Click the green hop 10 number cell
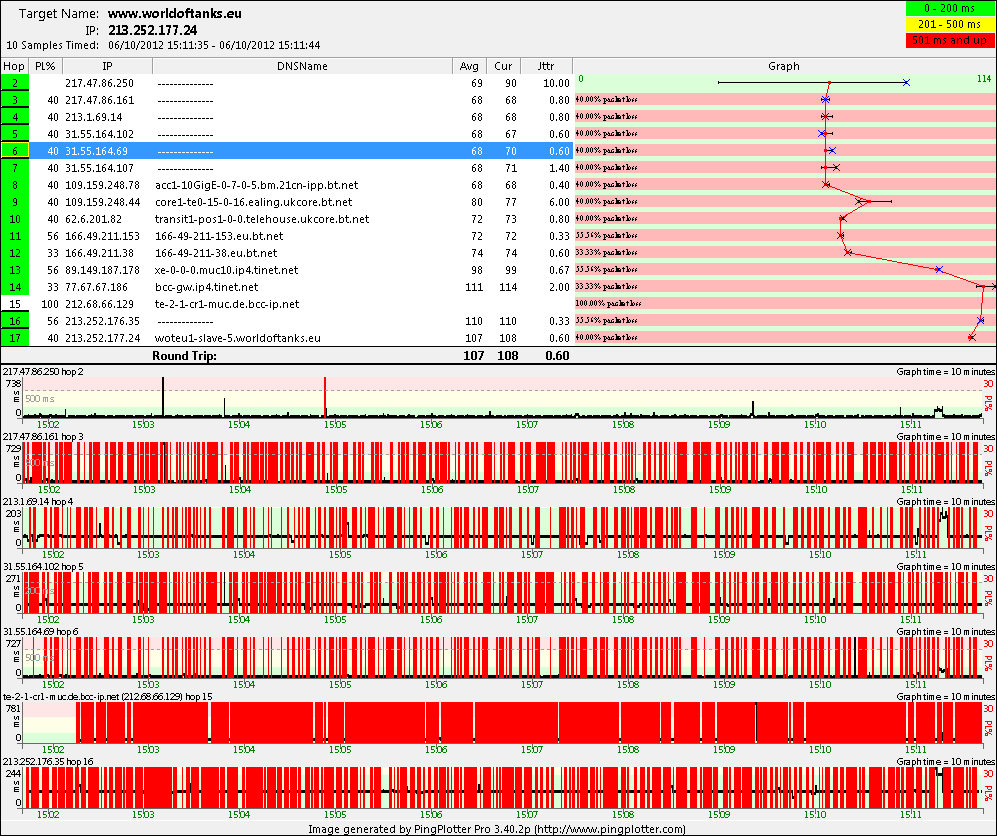 (14, 219)
